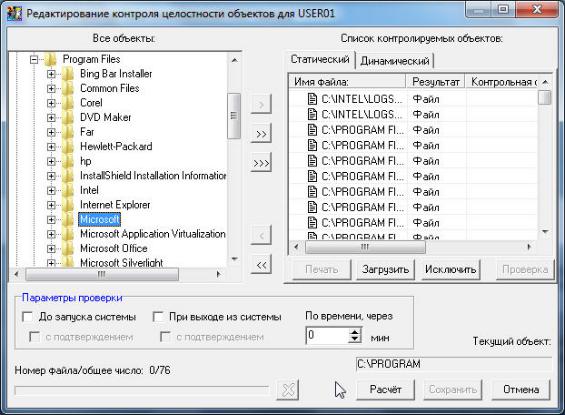Select the Microsoft Silverlight tree item
This screenshot has width=565, height=415.
(121, 263)
